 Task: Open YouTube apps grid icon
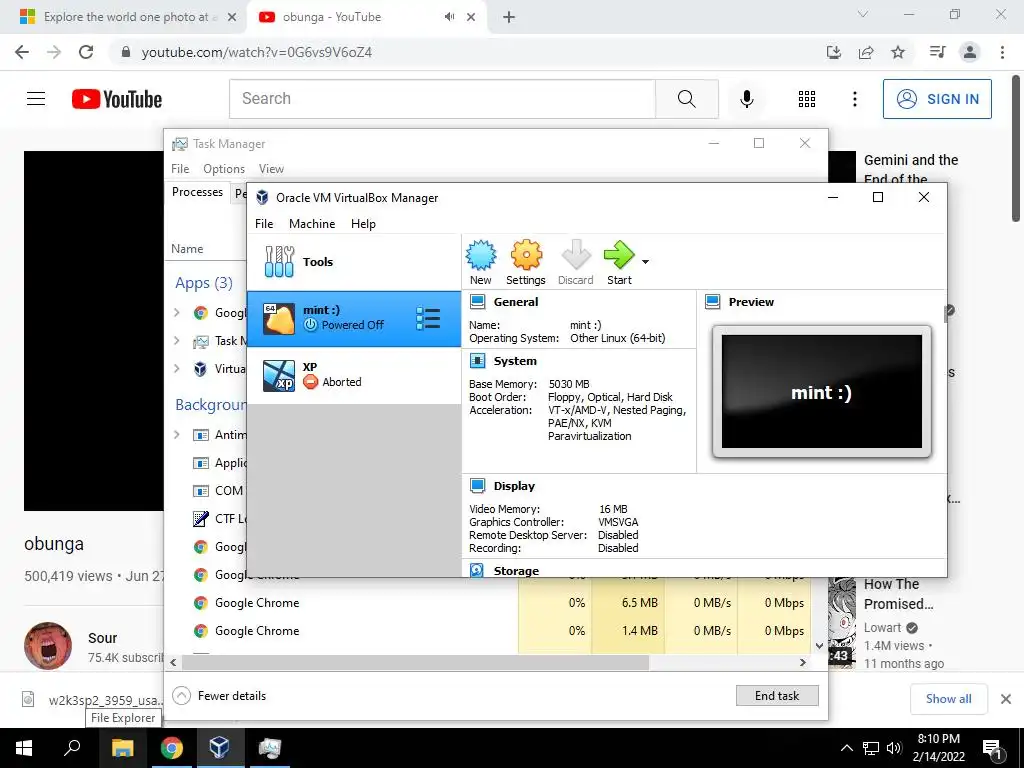point(807,99)
